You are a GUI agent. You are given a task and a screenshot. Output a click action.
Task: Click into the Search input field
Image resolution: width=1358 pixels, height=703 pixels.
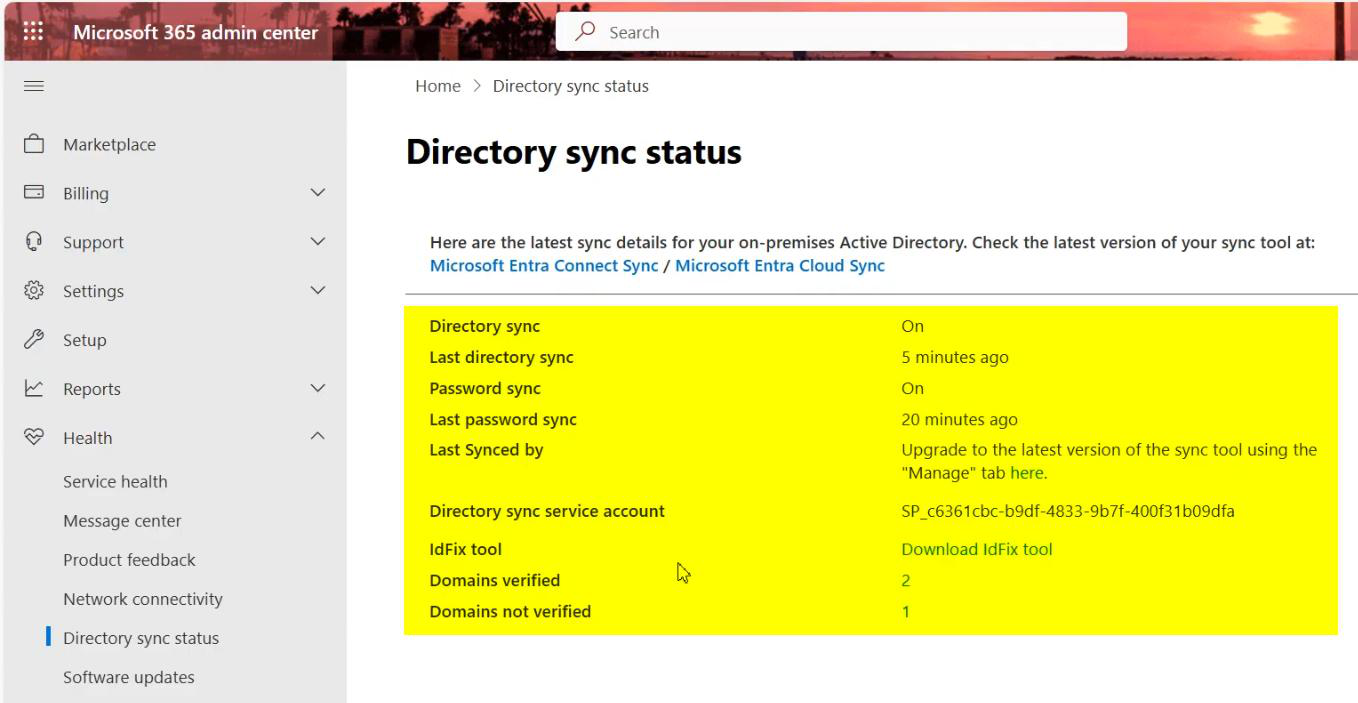[841, 32]
